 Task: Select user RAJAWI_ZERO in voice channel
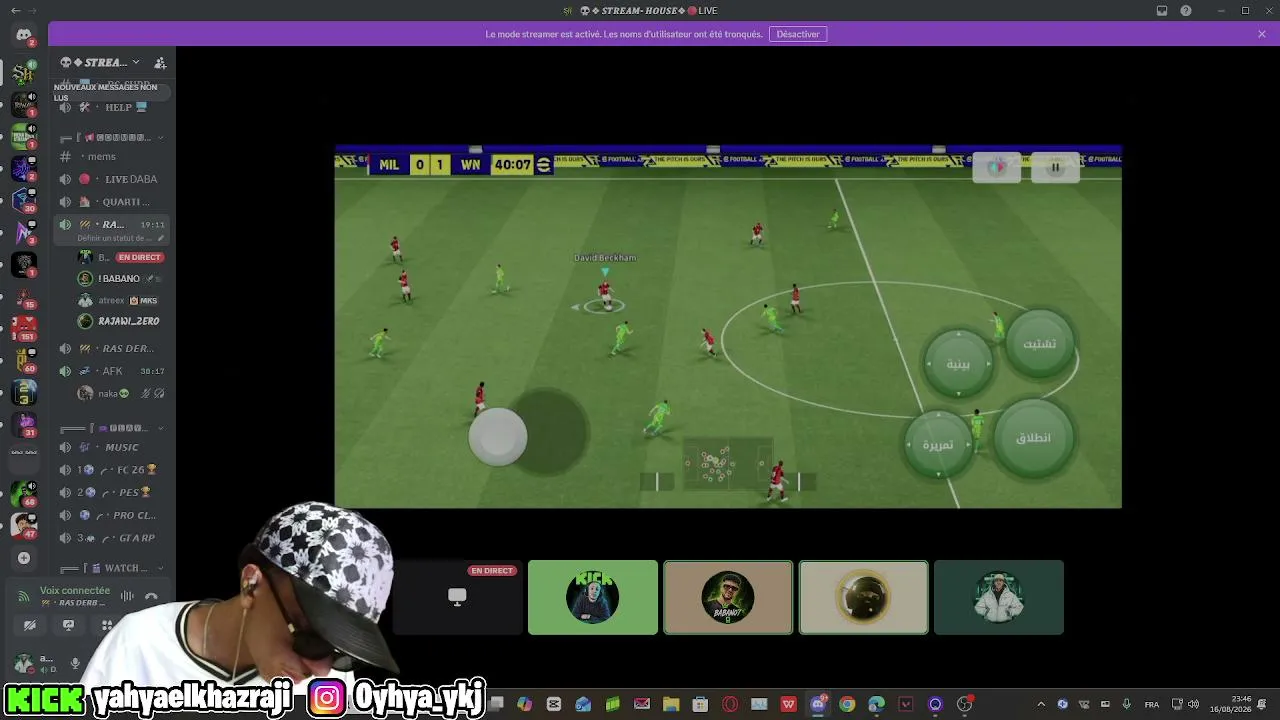[x=120, y=321]
